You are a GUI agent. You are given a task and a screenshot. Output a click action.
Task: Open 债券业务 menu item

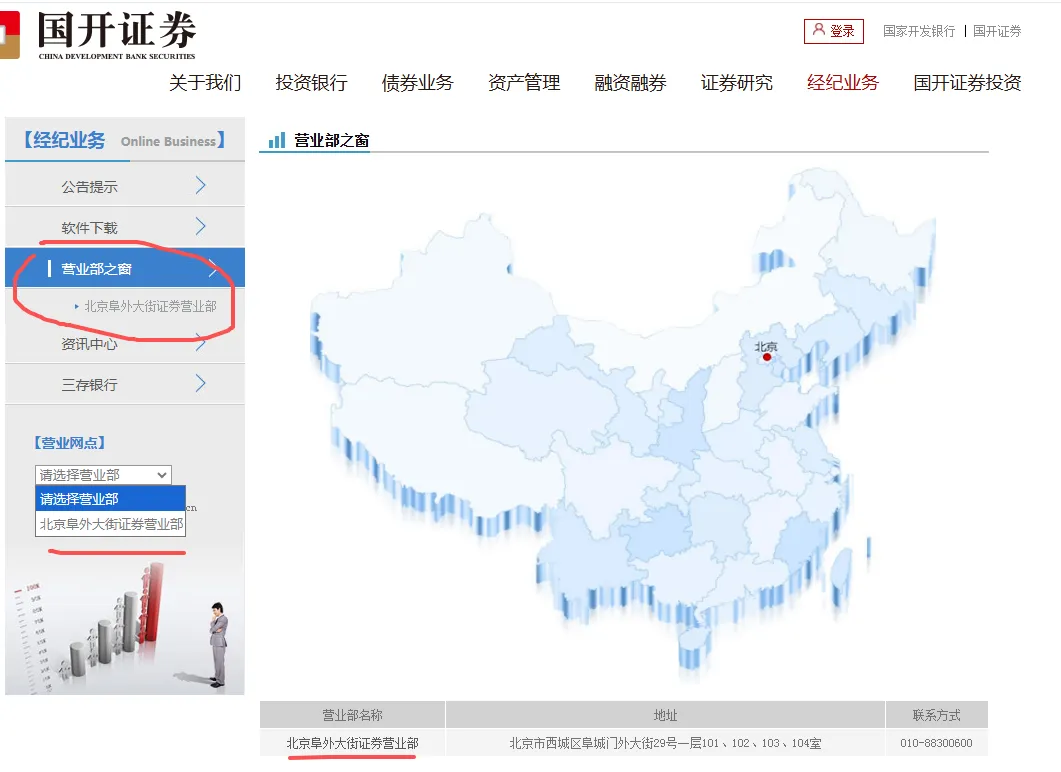click(417, 83)
